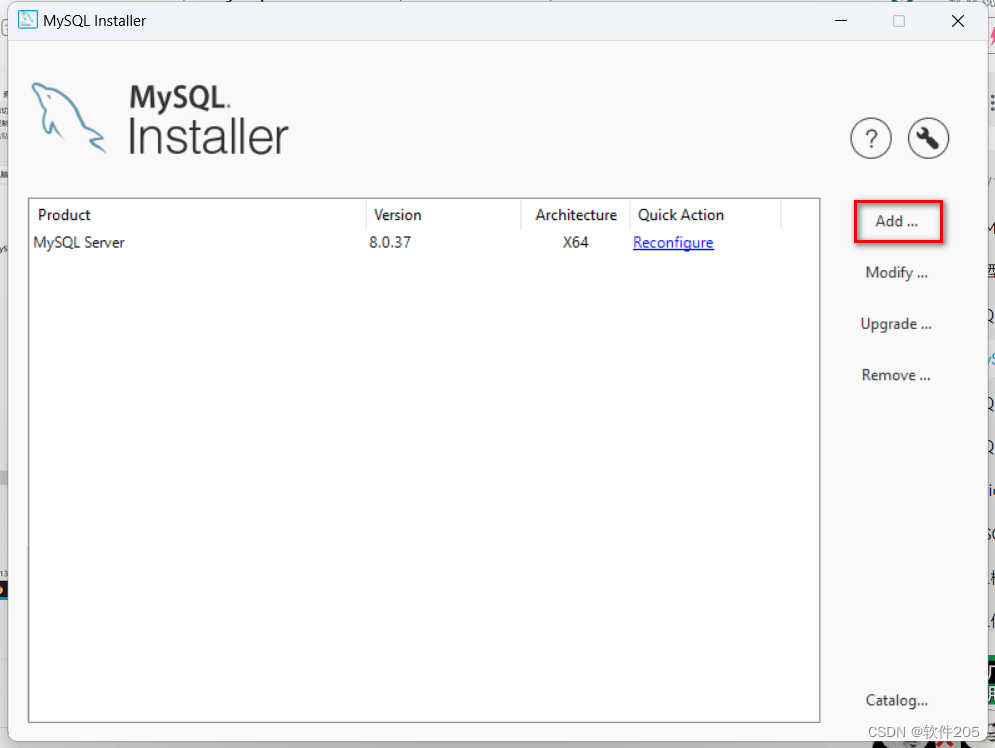Click the Quick Action column header
Viewport: 995px width, 748px height.
pos(706,215)
